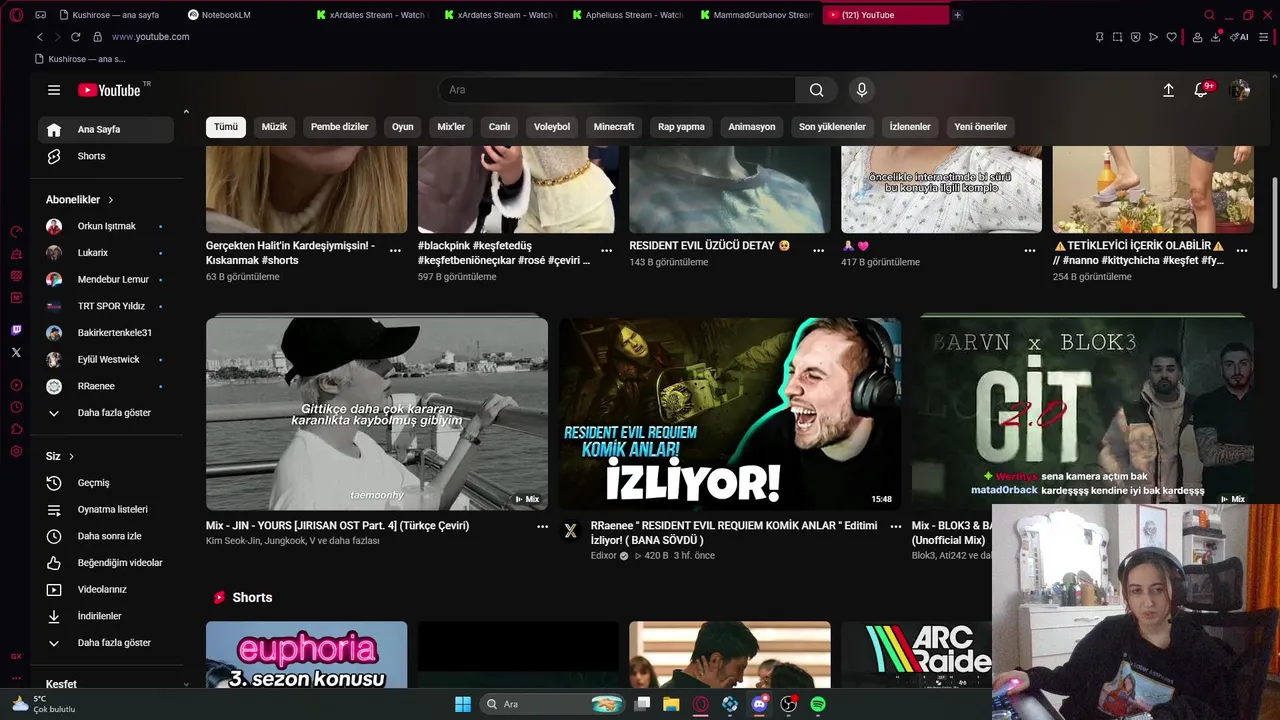Go to Ana Sayfa in sidebar
The image size is (1280, 720).
point(106,130)
